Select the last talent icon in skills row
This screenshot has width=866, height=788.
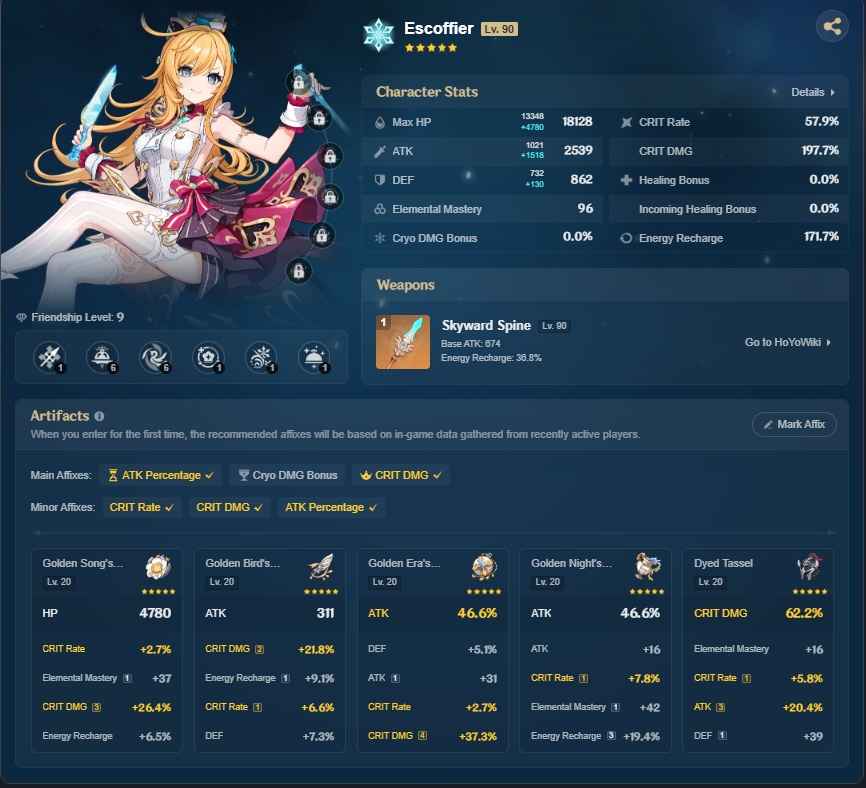[x=314, y=356]
